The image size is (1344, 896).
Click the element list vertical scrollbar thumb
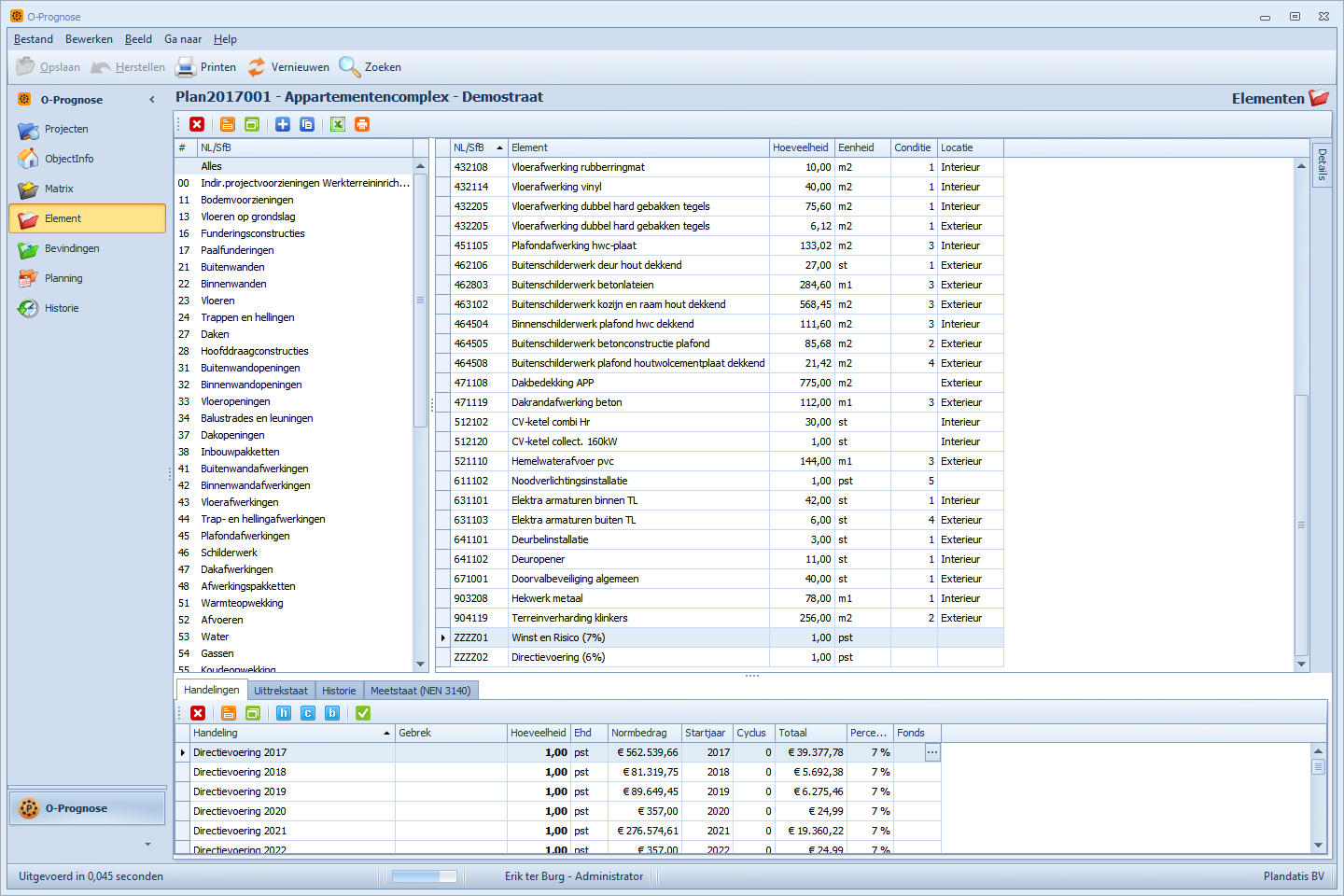[1301, 525]
